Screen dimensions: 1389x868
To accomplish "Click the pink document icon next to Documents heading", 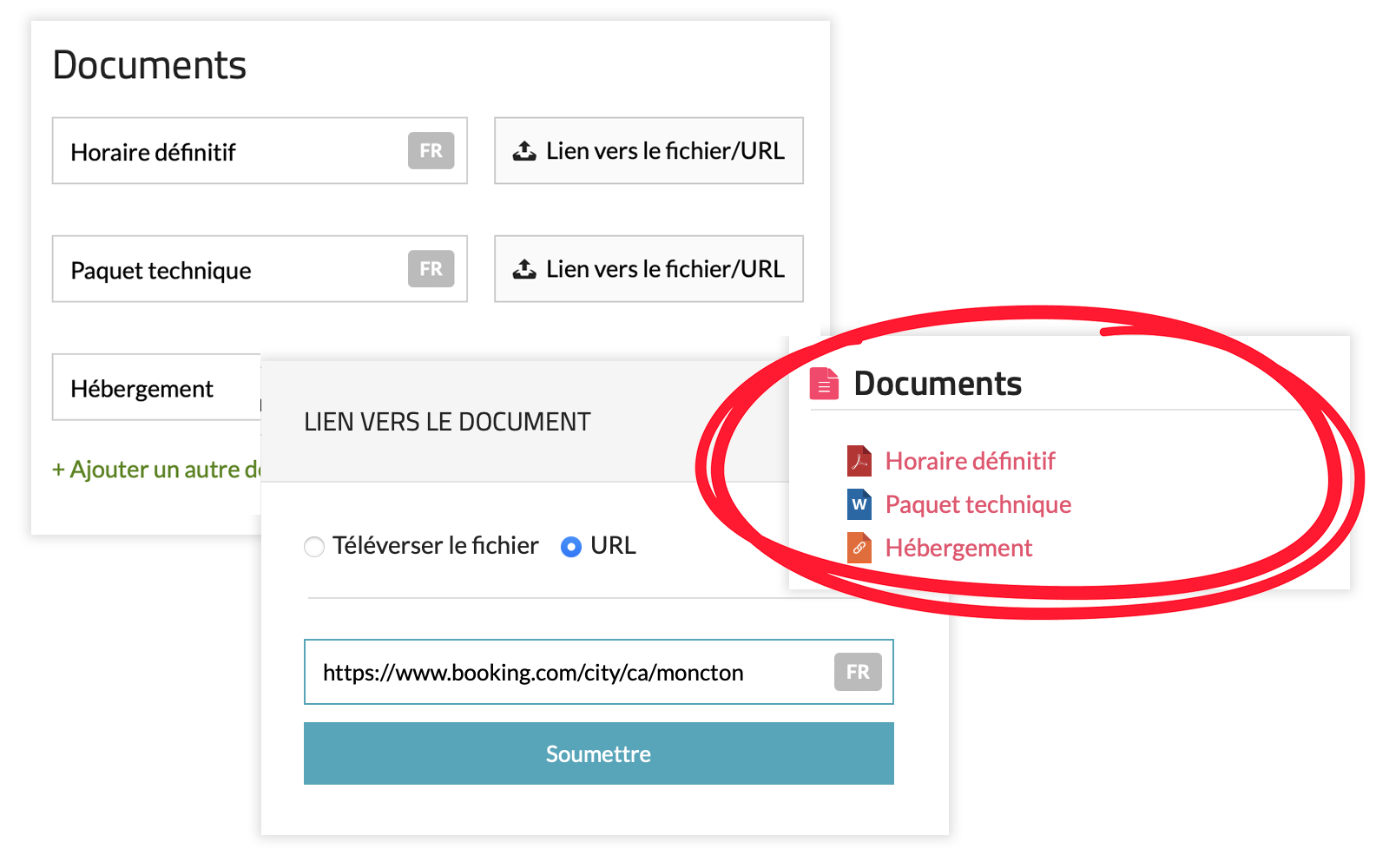I will (x=824, y=383).
